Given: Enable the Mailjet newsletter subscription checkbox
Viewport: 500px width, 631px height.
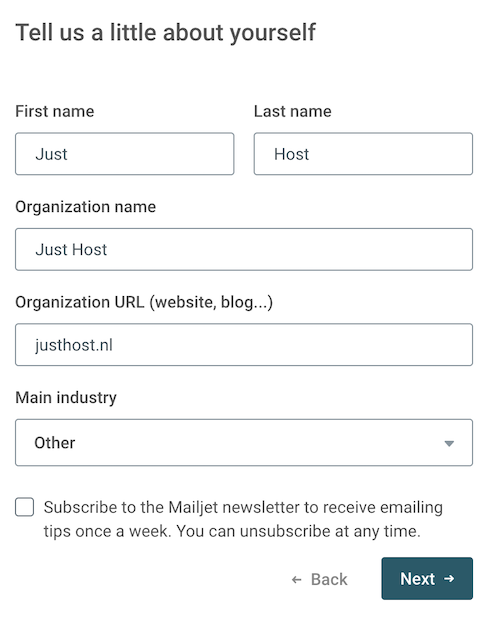Looking at the screenshot, I should (x=25, y=507).
